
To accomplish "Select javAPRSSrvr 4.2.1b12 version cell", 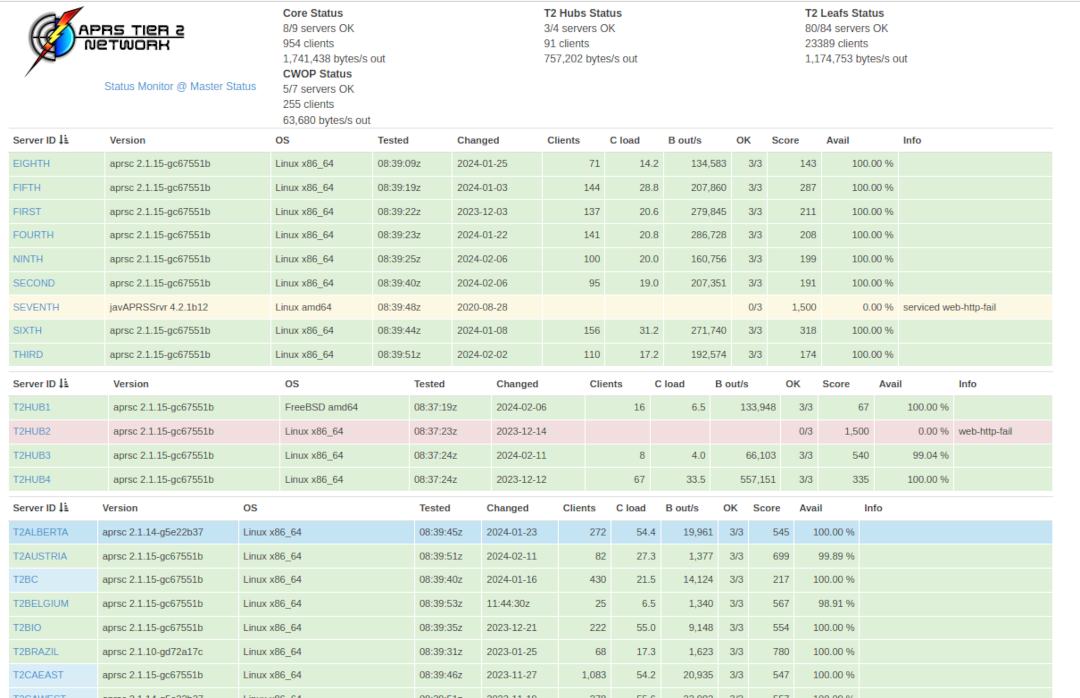I will pyautogui.click(x=158, y=307).
